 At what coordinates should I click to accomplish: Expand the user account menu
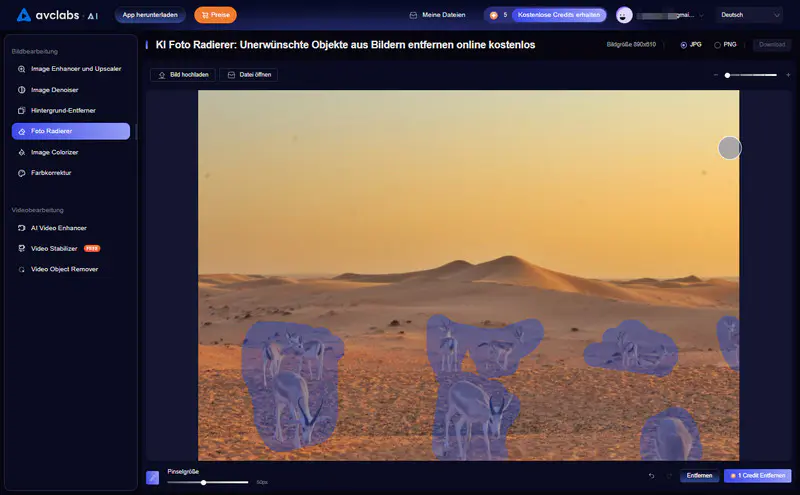(x=661, y=15)
